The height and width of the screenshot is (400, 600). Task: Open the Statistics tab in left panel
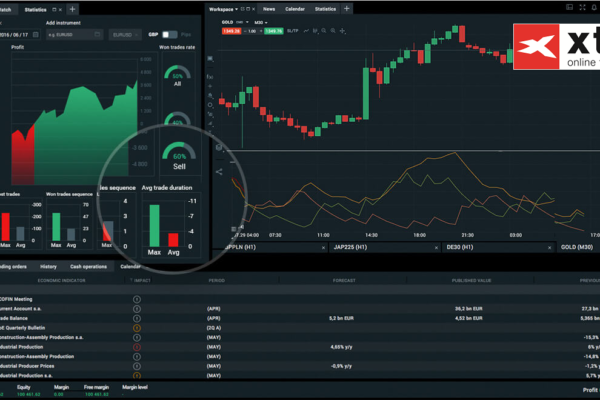click(x=35, y=10)
